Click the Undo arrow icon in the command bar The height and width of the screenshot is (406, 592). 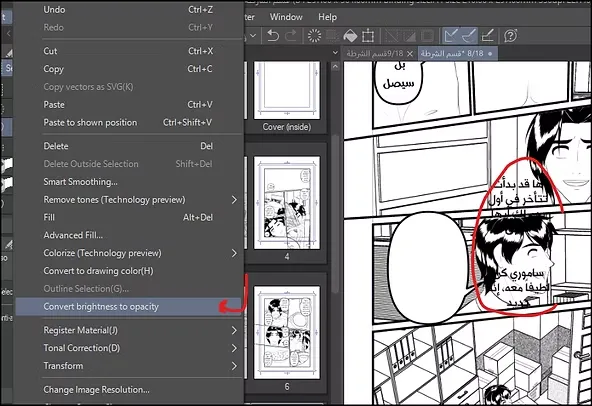click(273, 36)
